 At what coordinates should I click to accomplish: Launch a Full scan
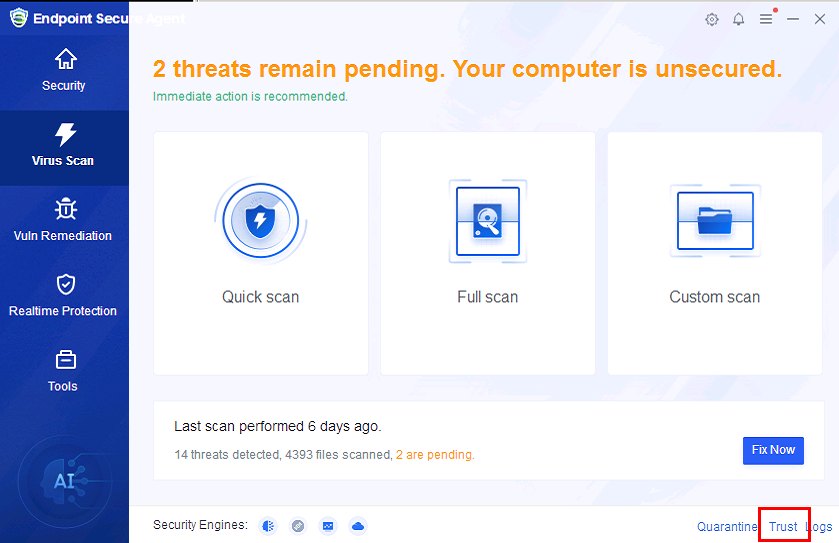(488, 253)
